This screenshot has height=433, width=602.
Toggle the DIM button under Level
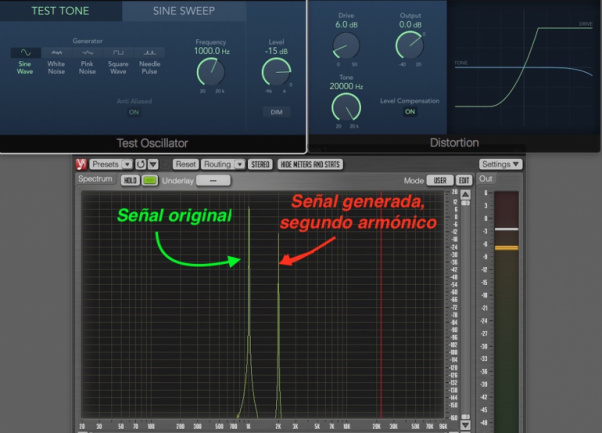[x=276, y=112]
